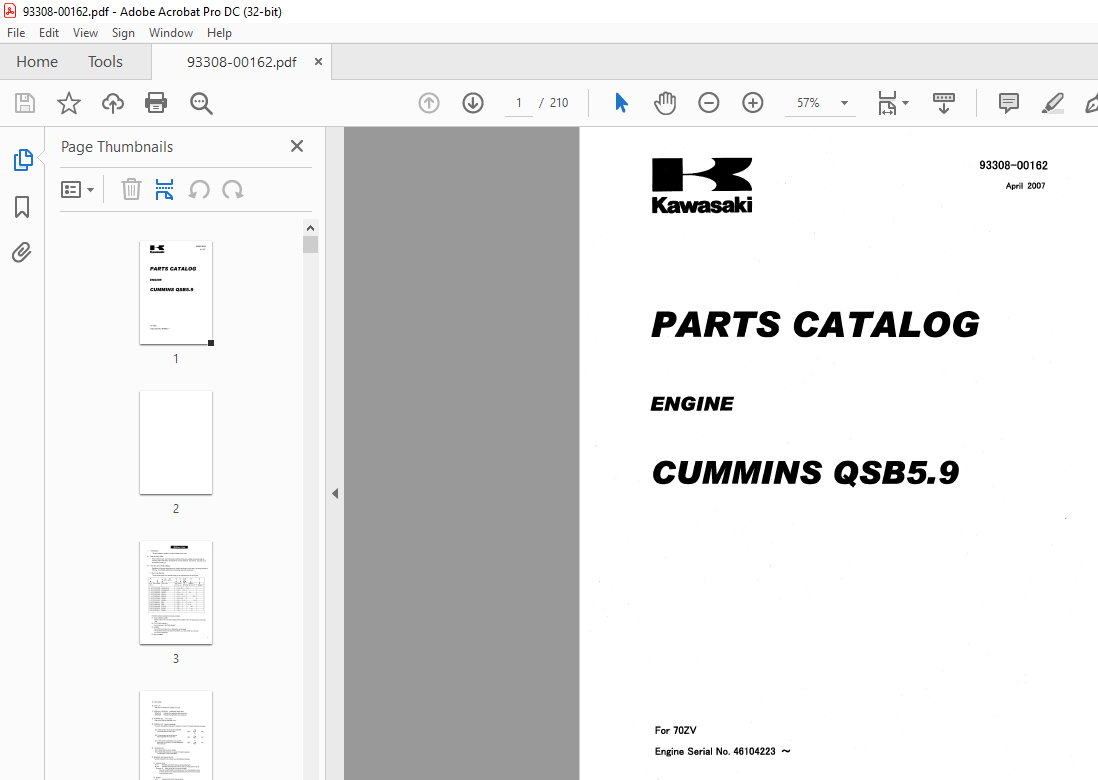Click the page number input field
Screen dimensions: 1098x780
tap(519, 103)
